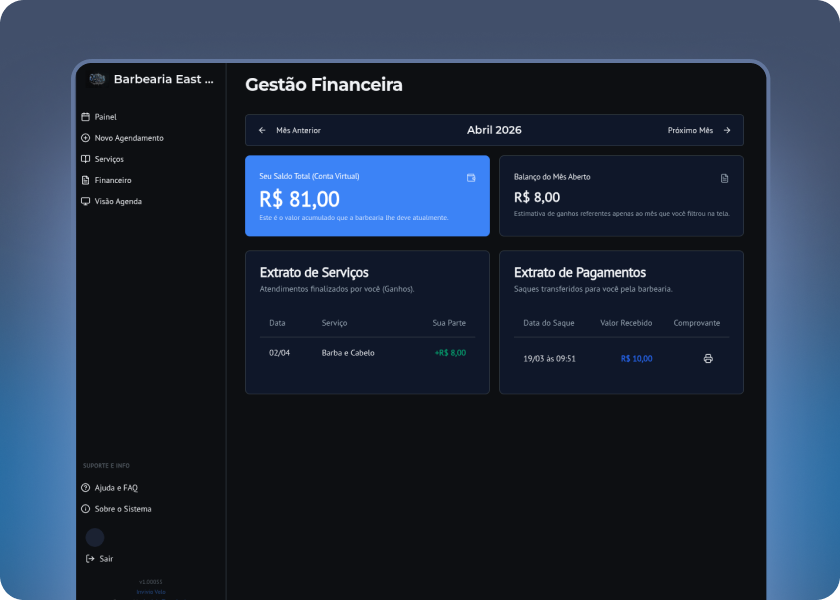Click the barbershop logo in the sidebar header
This screenshot has height=600, width=840.
coord(97,79)
